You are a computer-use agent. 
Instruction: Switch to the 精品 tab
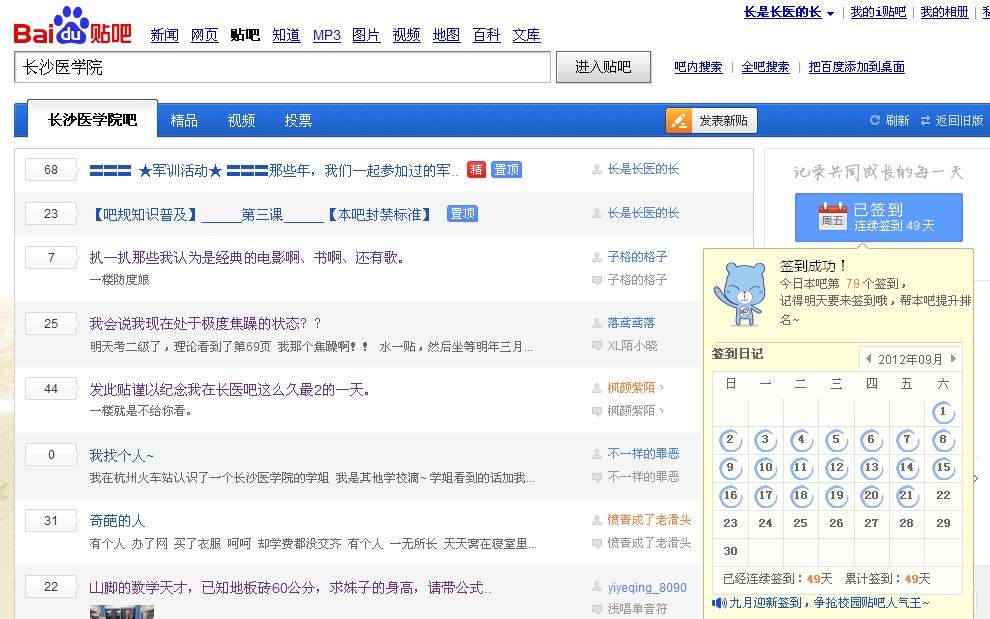[x=184, y=120]
